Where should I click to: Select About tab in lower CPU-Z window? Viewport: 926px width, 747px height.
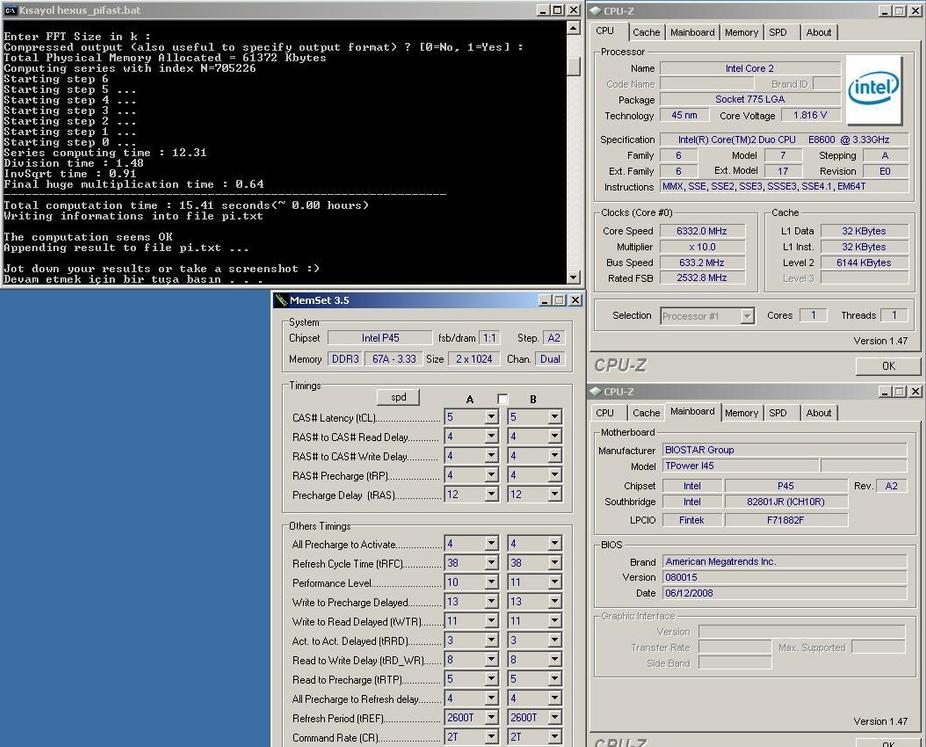pyautogui.click(x=819, y=413)
